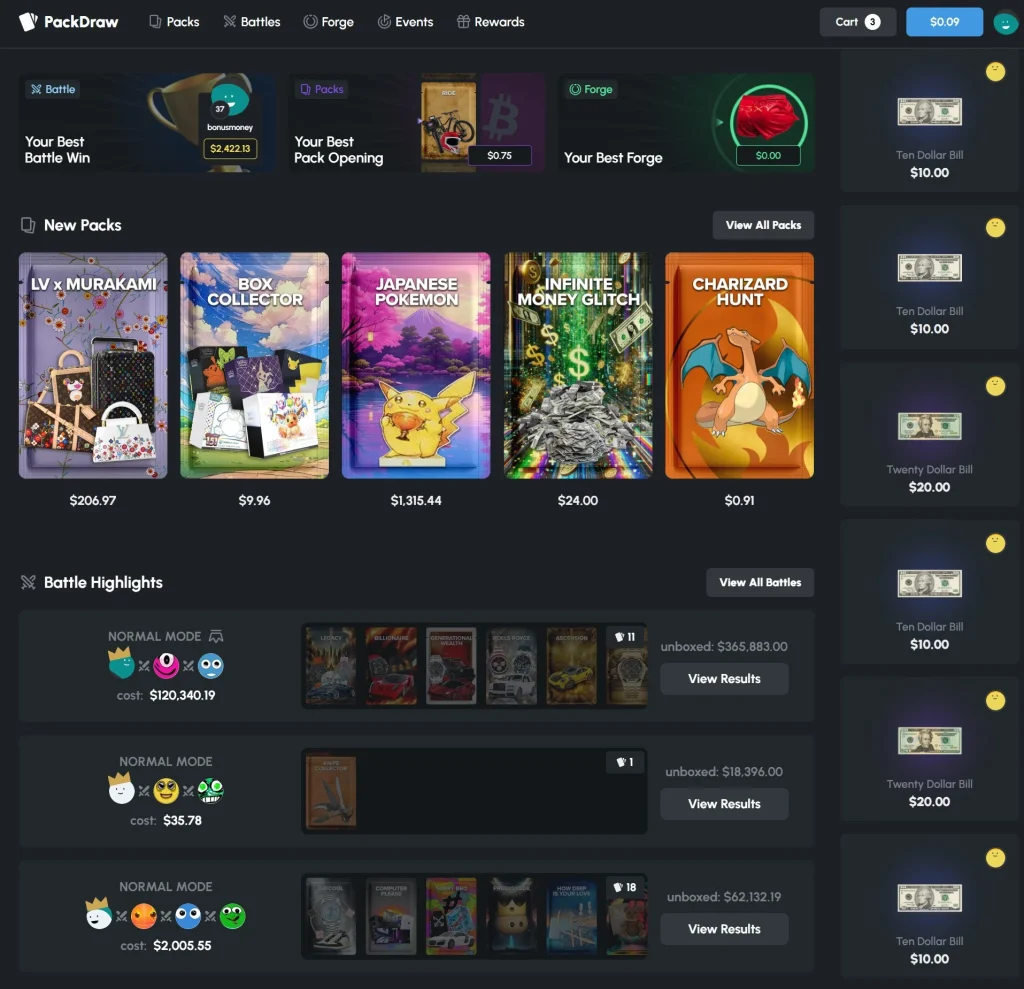
Task: Click the Computer Please pack thumbnail
Action: [x=391, y=916]
